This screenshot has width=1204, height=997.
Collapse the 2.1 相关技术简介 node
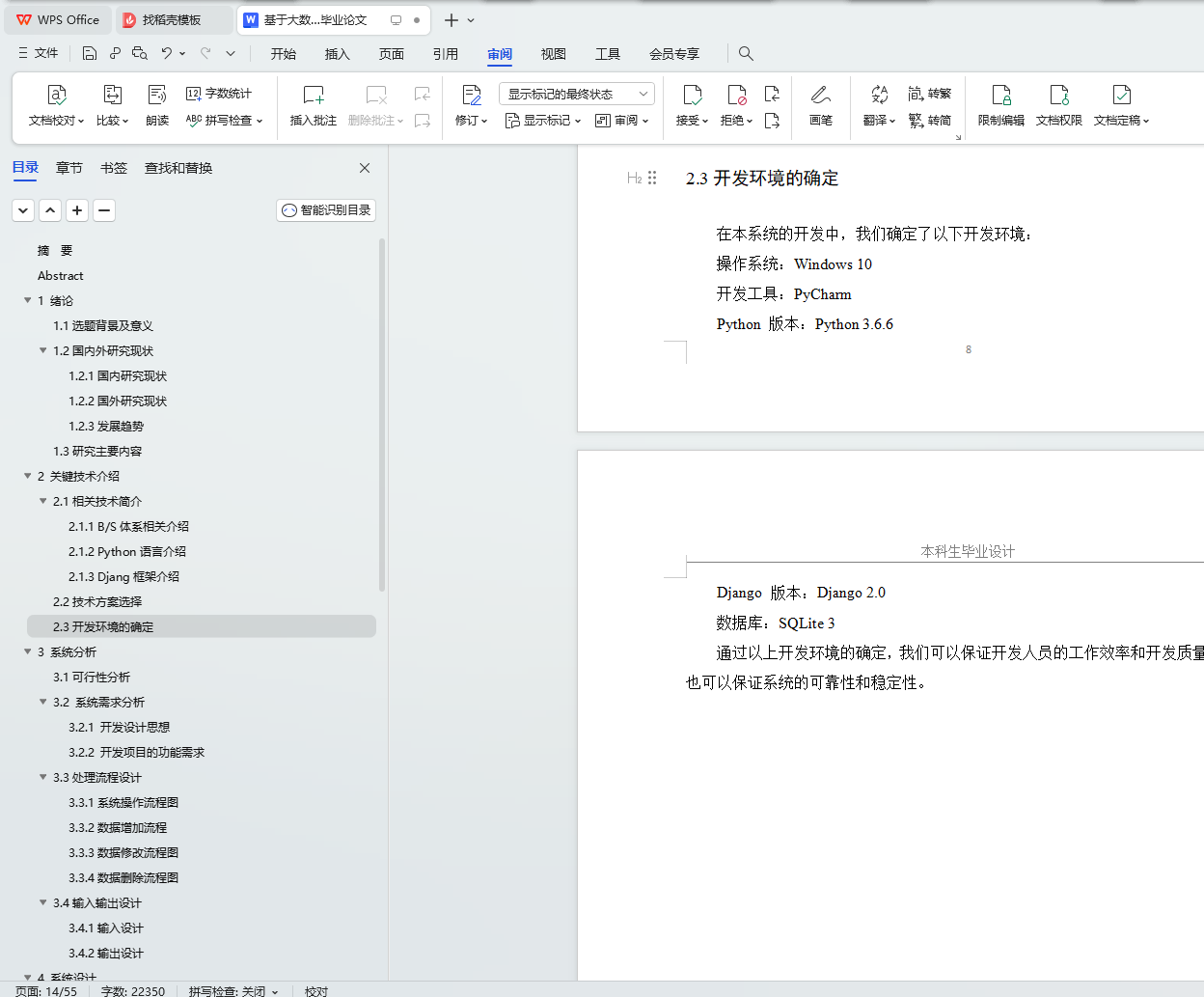tap(42, 501)
